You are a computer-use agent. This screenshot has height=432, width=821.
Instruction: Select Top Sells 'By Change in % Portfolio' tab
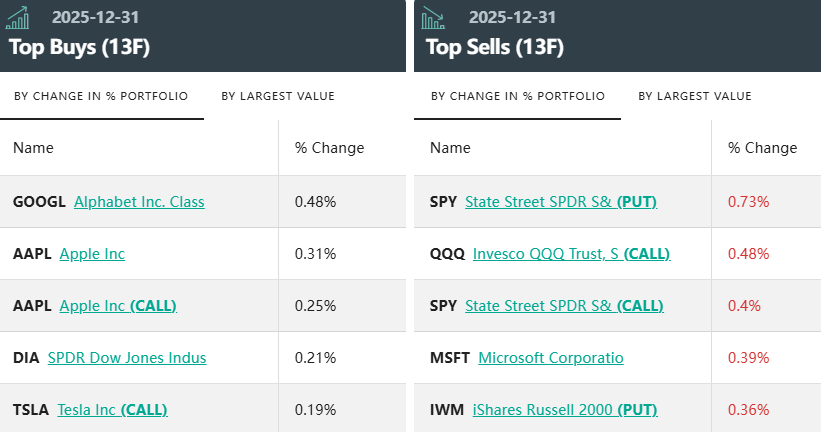pos(517,97)
